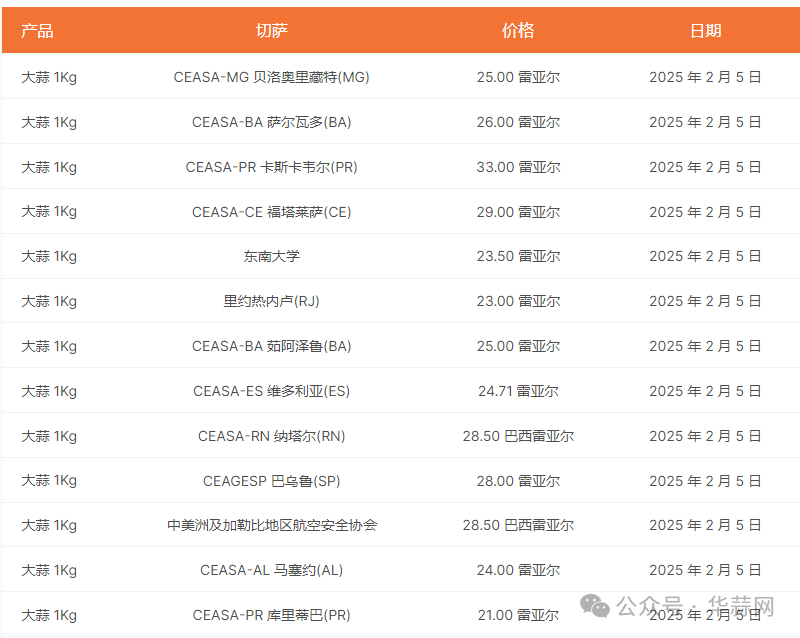Select cell CEASA-RN 纳塔尔(RN)
The width and height of the screenshot is (800, 638).
[271, 436]
